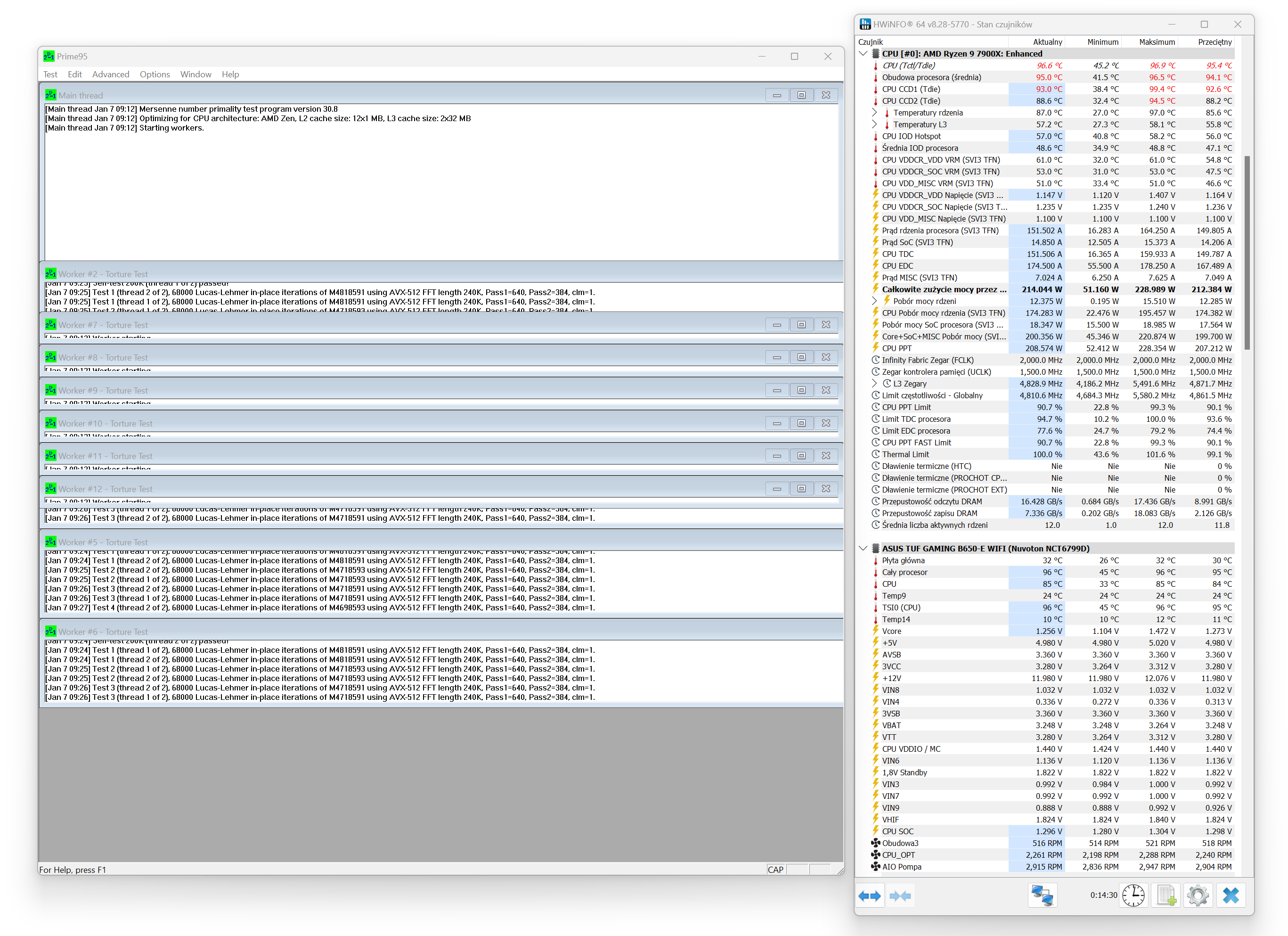This screenshot has width=1288, height=936.
Task: Click the clock icon to reset the timer
Action: click(1133, 895)
